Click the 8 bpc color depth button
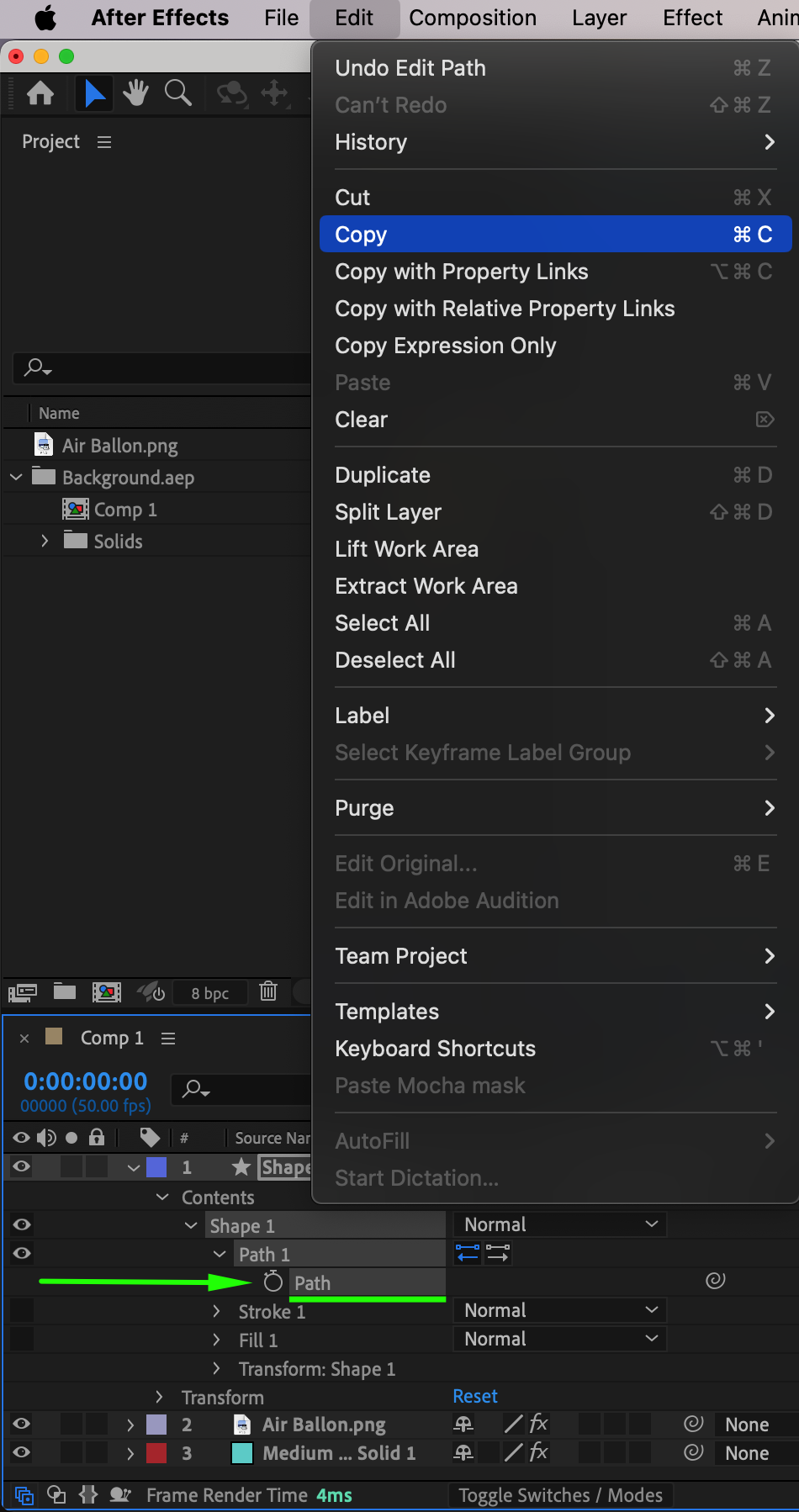Viewport: 799px width, 1512px height. click(x=210, y=993)
